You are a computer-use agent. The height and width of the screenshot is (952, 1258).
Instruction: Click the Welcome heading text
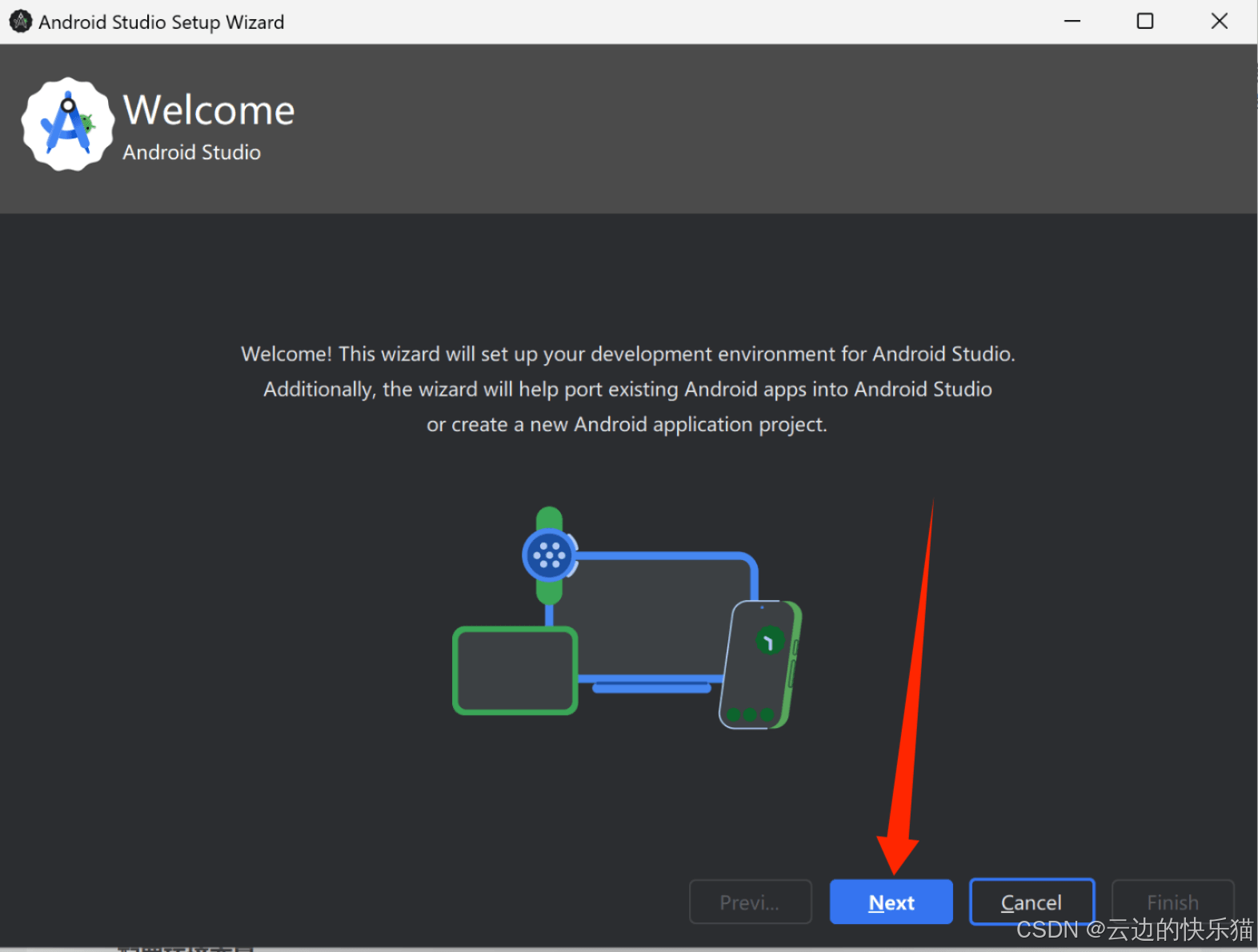[x=209, y=110]
